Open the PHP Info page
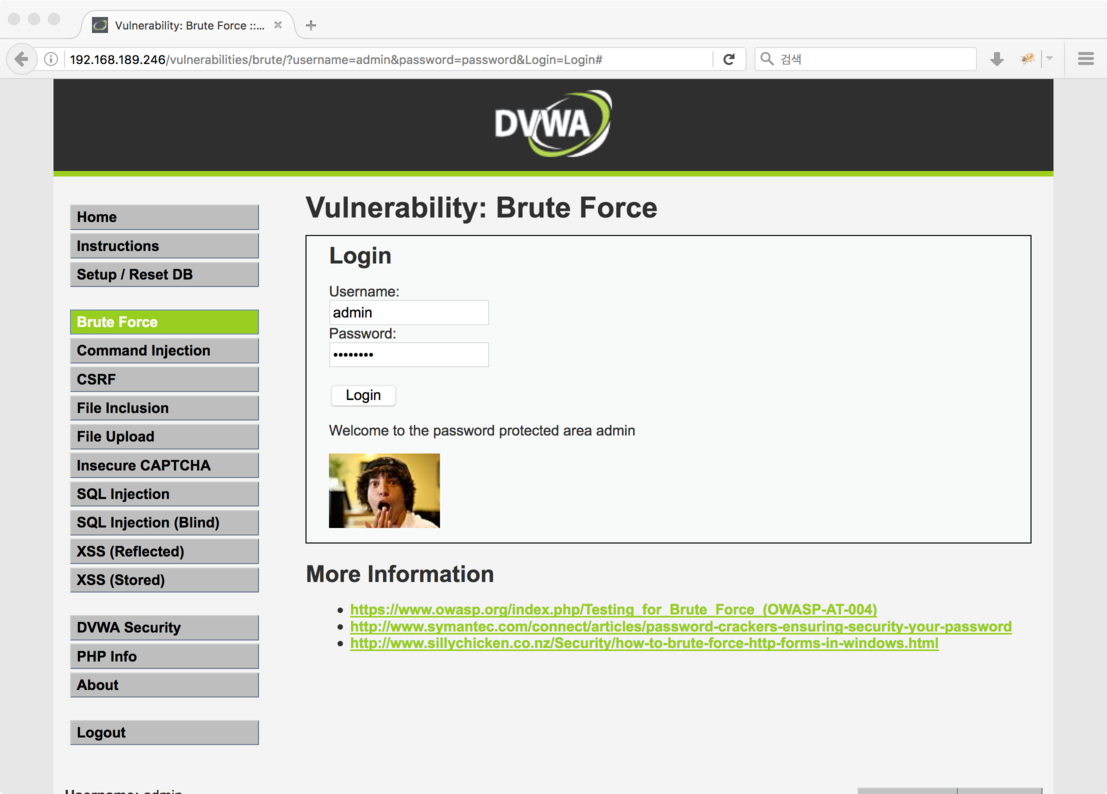Screen dimensions: 1107x794 pos(164,656)
